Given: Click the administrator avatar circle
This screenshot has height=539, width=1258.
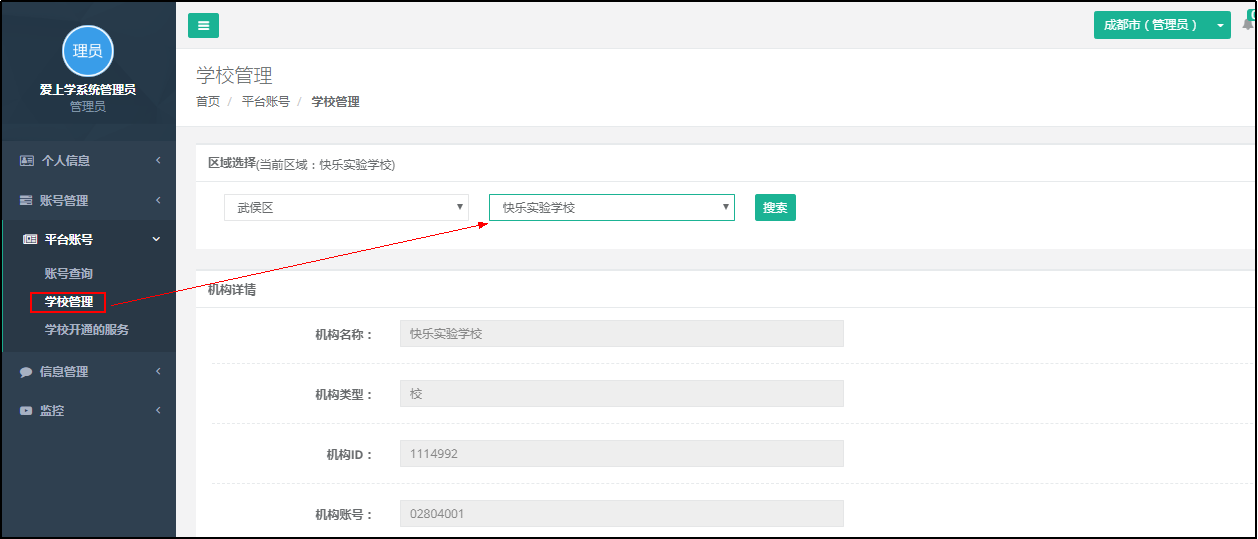Looking at the screenshot, I should 88,51.
